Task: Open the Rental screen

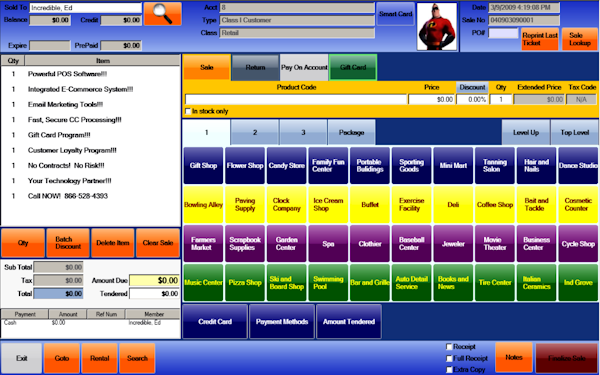Action: click(x=99, y=359)
